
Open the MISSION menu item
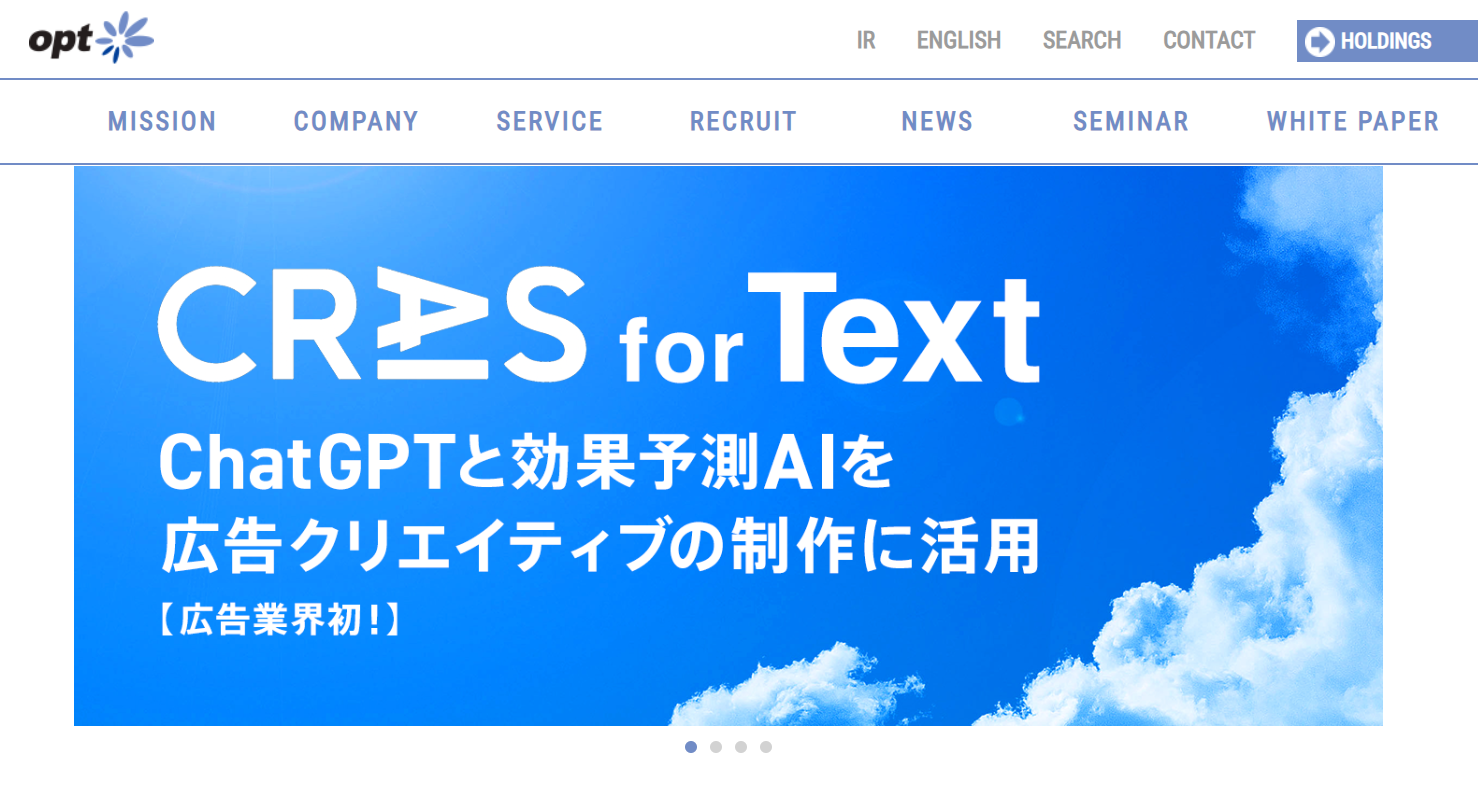pos(162,122)
